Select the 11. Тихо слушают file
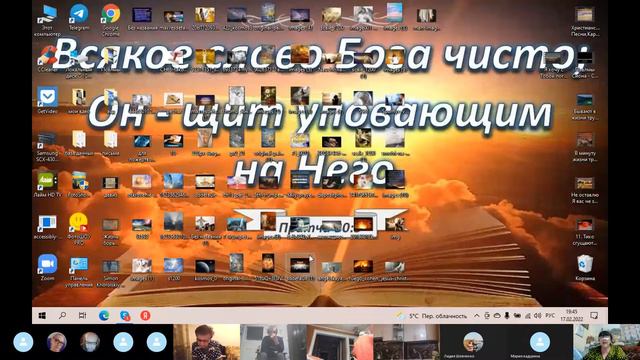640x360 pixels. [x=585, y=231]
